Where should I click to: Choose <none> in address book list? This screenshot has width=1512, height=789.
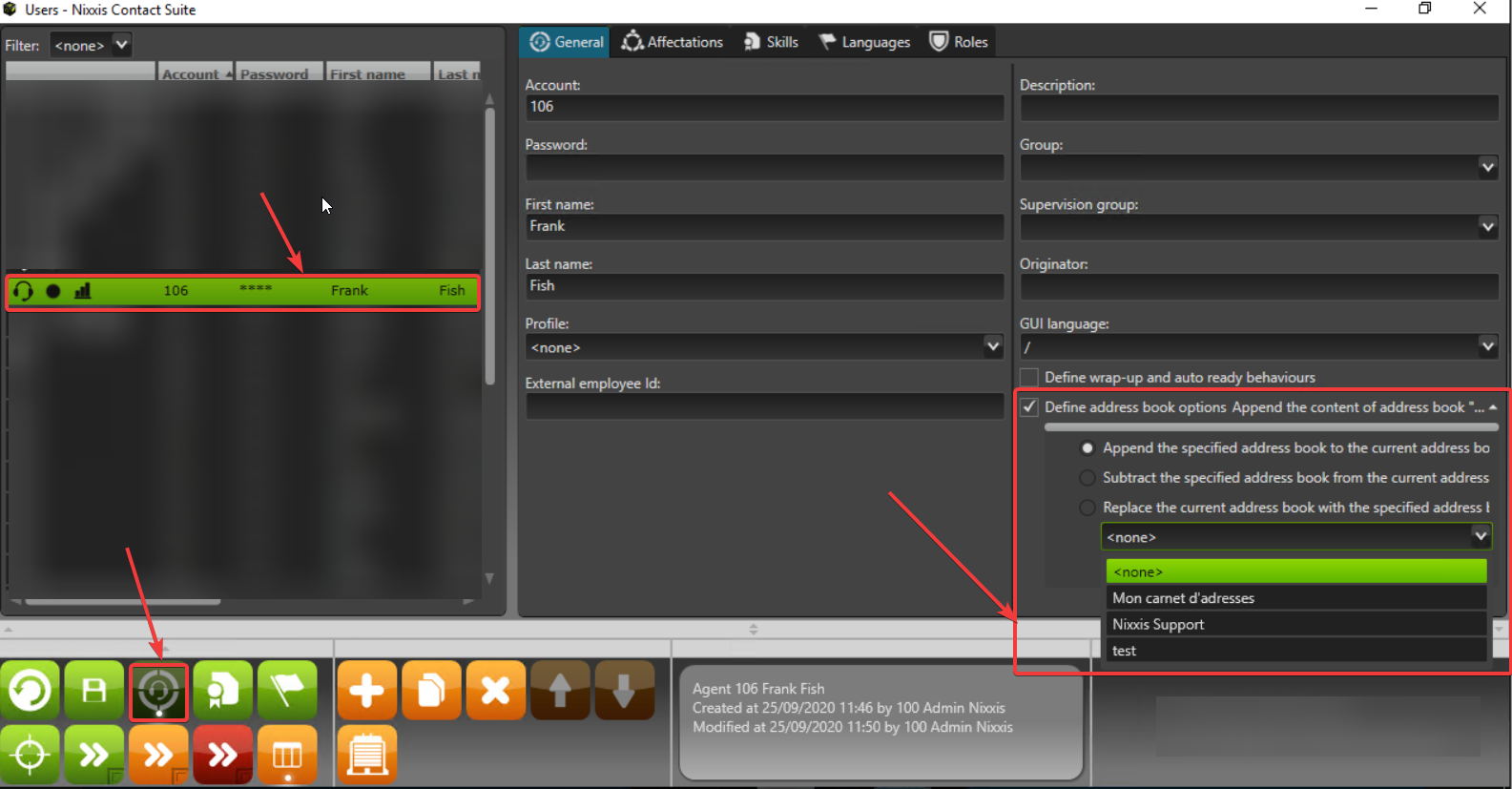[x=1296, y=571]
